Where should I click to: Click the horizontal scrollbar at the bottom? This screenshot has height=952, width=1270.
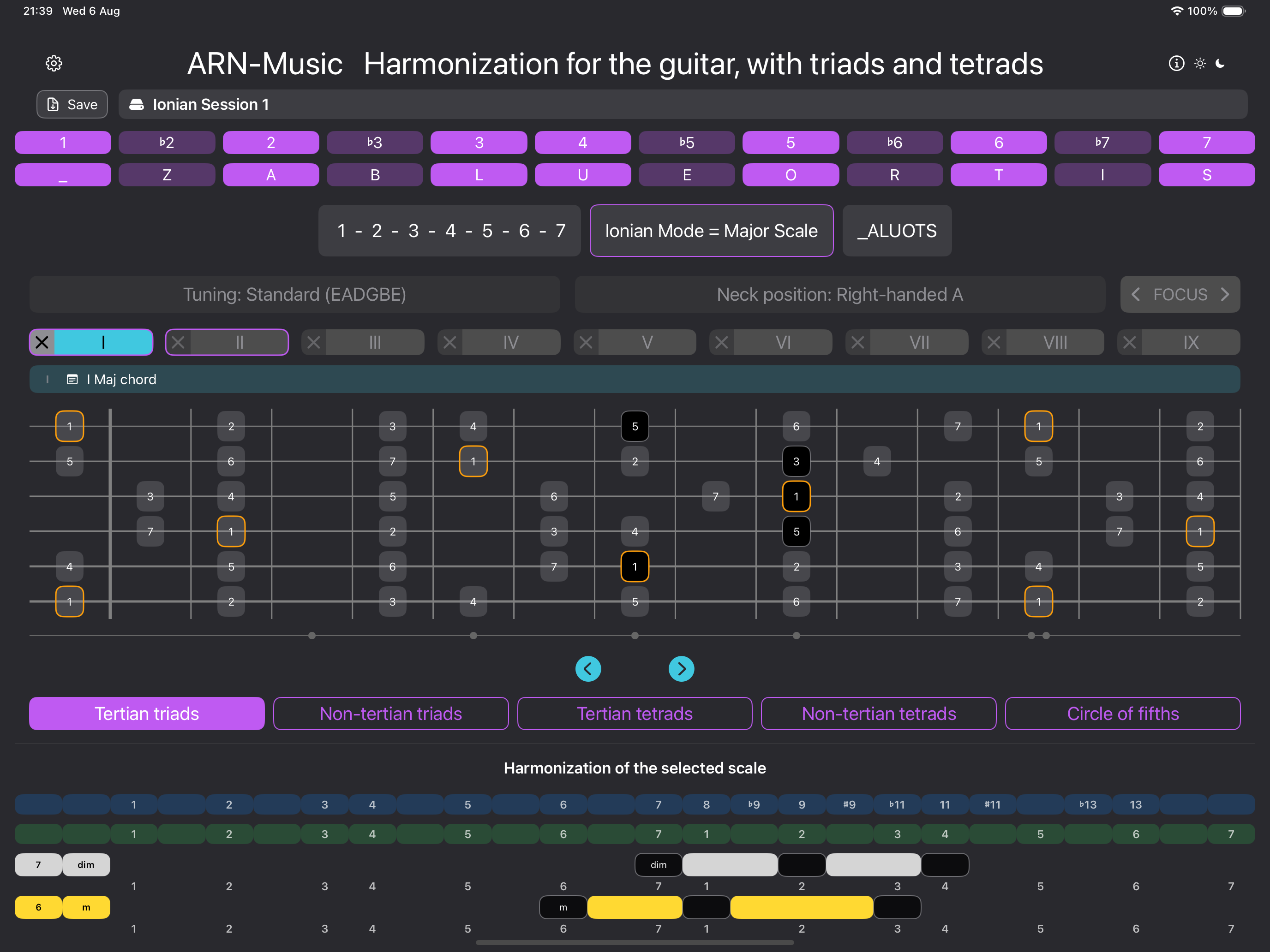(x=635, y=942)
